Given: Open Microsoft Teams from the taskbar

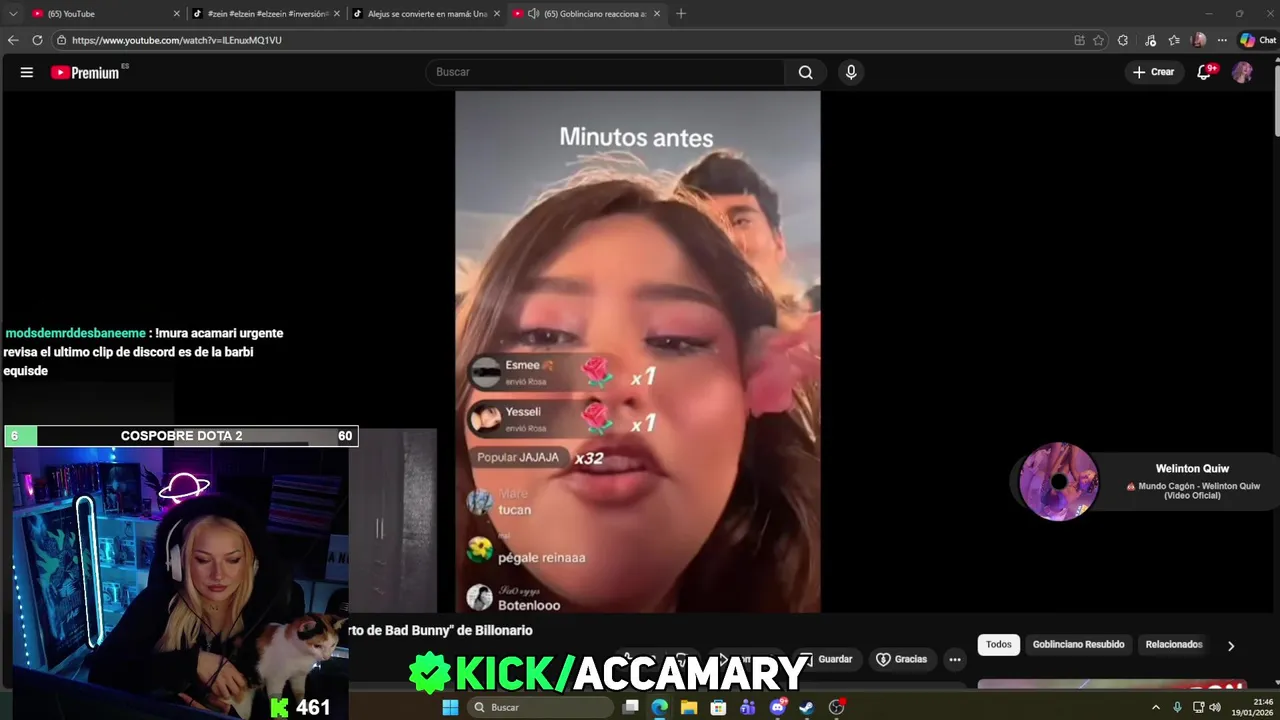Looking at the screenshot, I should tap(748, 707).
